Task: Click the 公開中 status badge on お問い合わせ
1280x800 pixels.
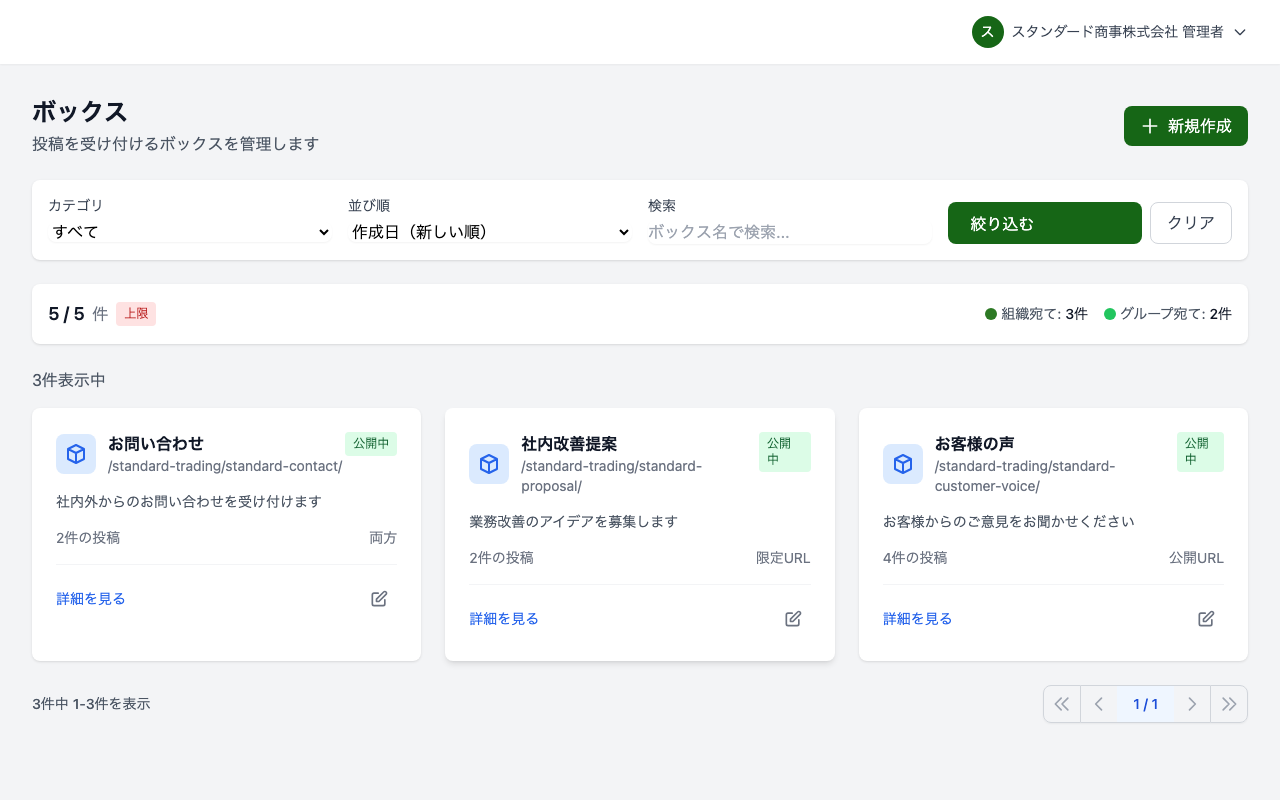Action: point(371,443)
